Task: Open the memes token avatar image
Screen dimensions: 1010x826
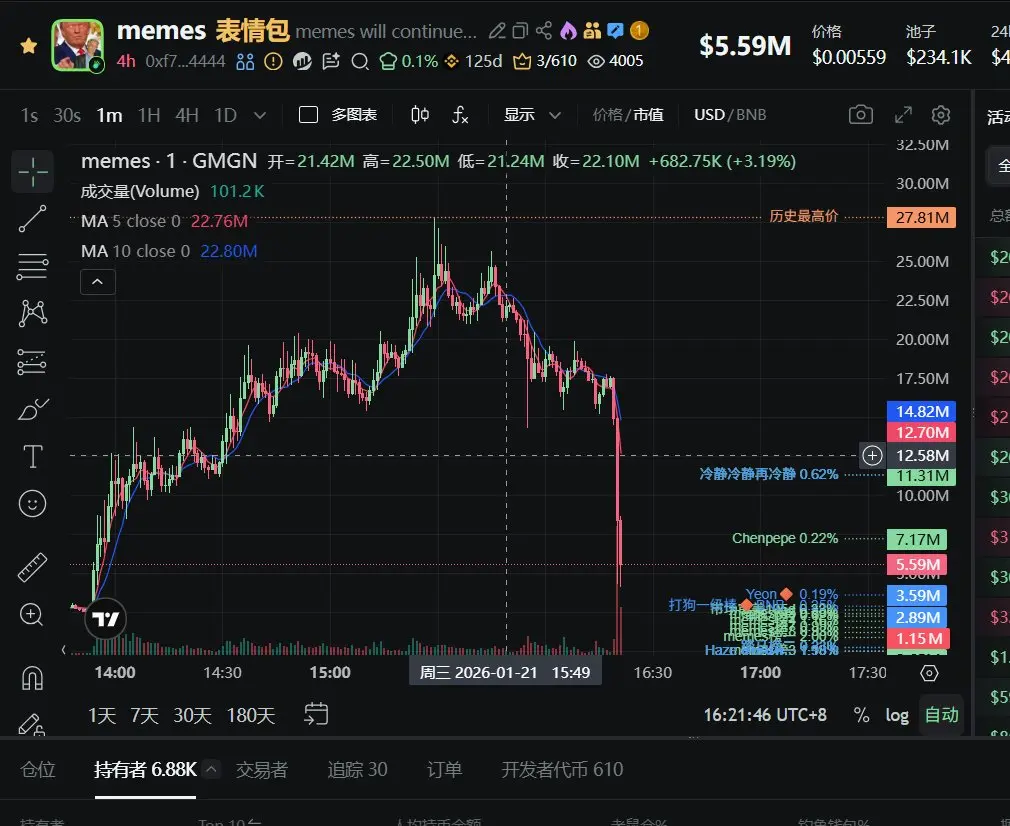Action: click(x=78, y=45)
